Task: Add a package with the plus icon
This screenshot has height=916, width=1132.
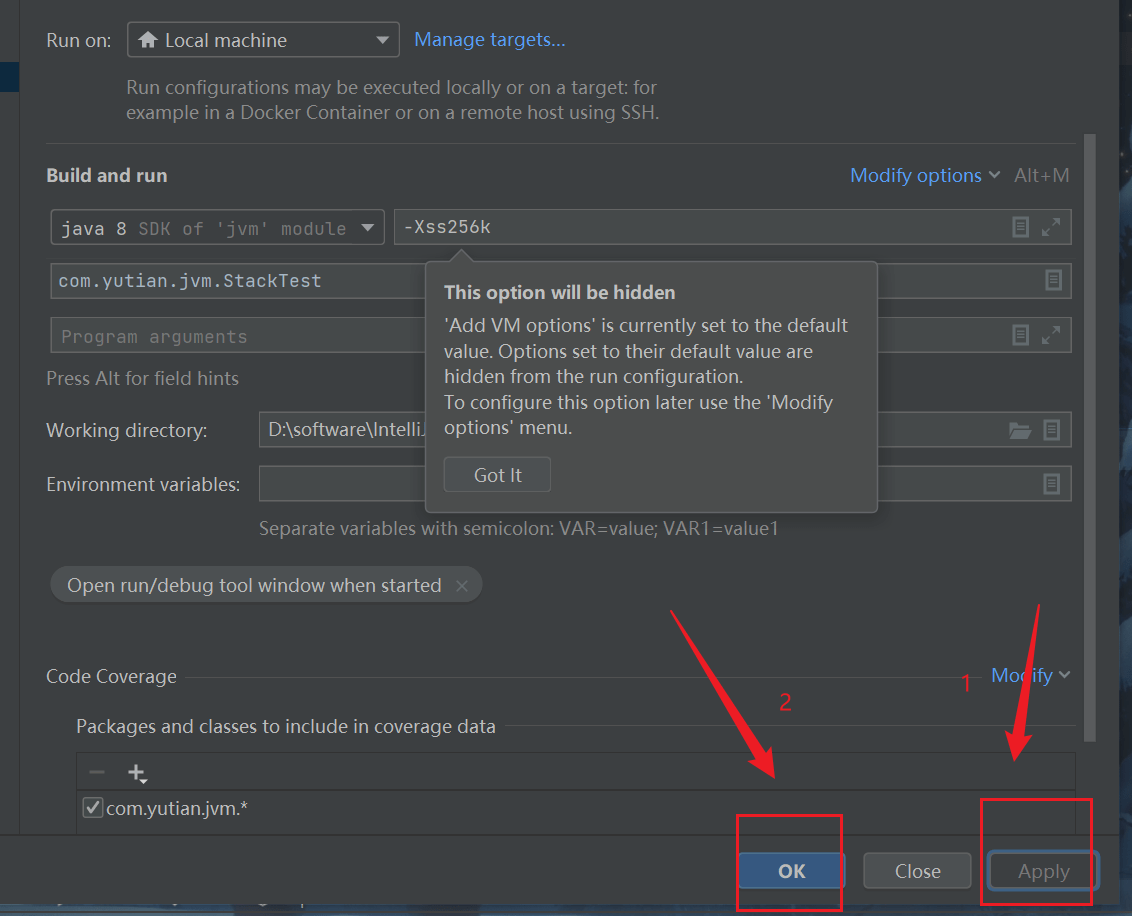Action: (x=136, y=773)
